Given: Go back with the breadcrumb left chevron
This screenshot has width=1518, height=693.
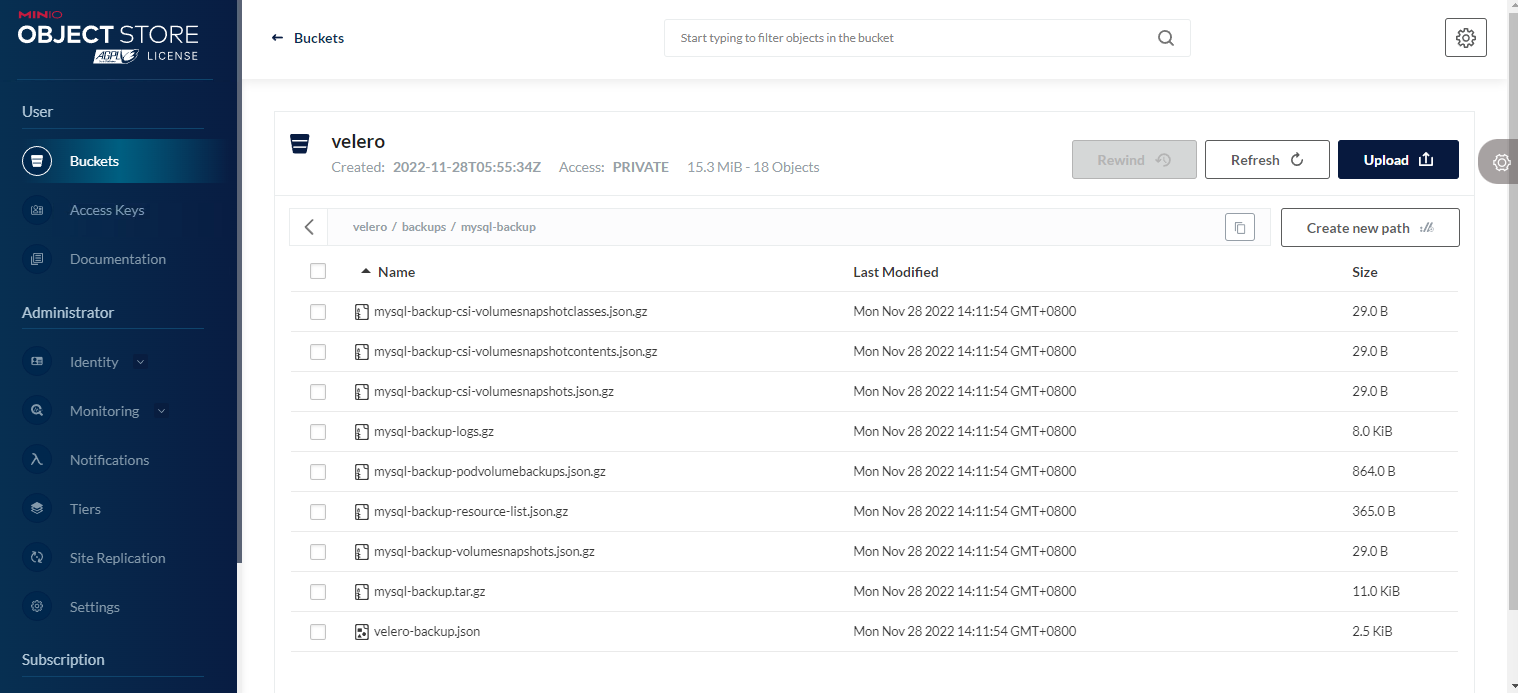Looking at the screenshot, I should point(309,227).
